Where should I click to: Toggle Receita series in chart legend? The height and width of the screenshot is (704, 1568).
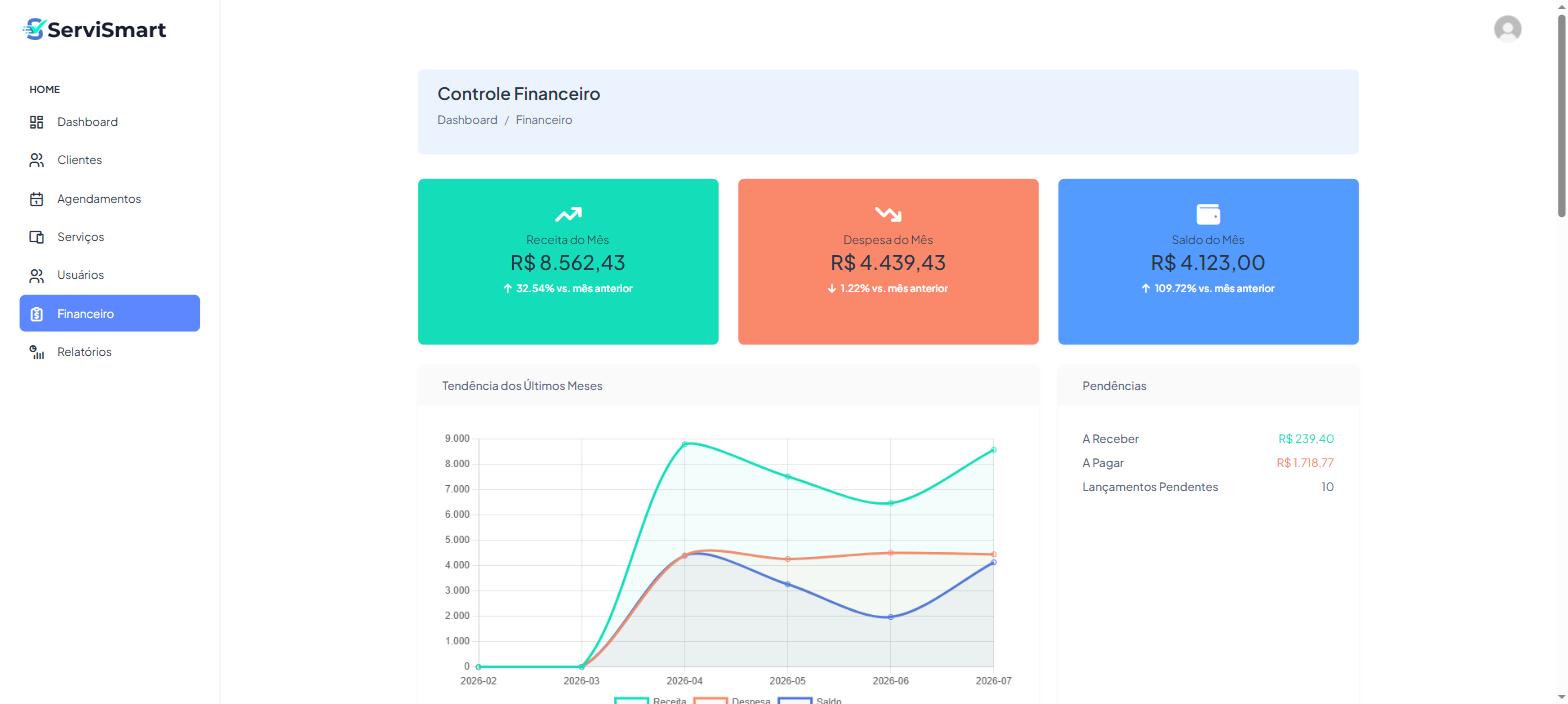pyautogui.click(x=650, y=701)
